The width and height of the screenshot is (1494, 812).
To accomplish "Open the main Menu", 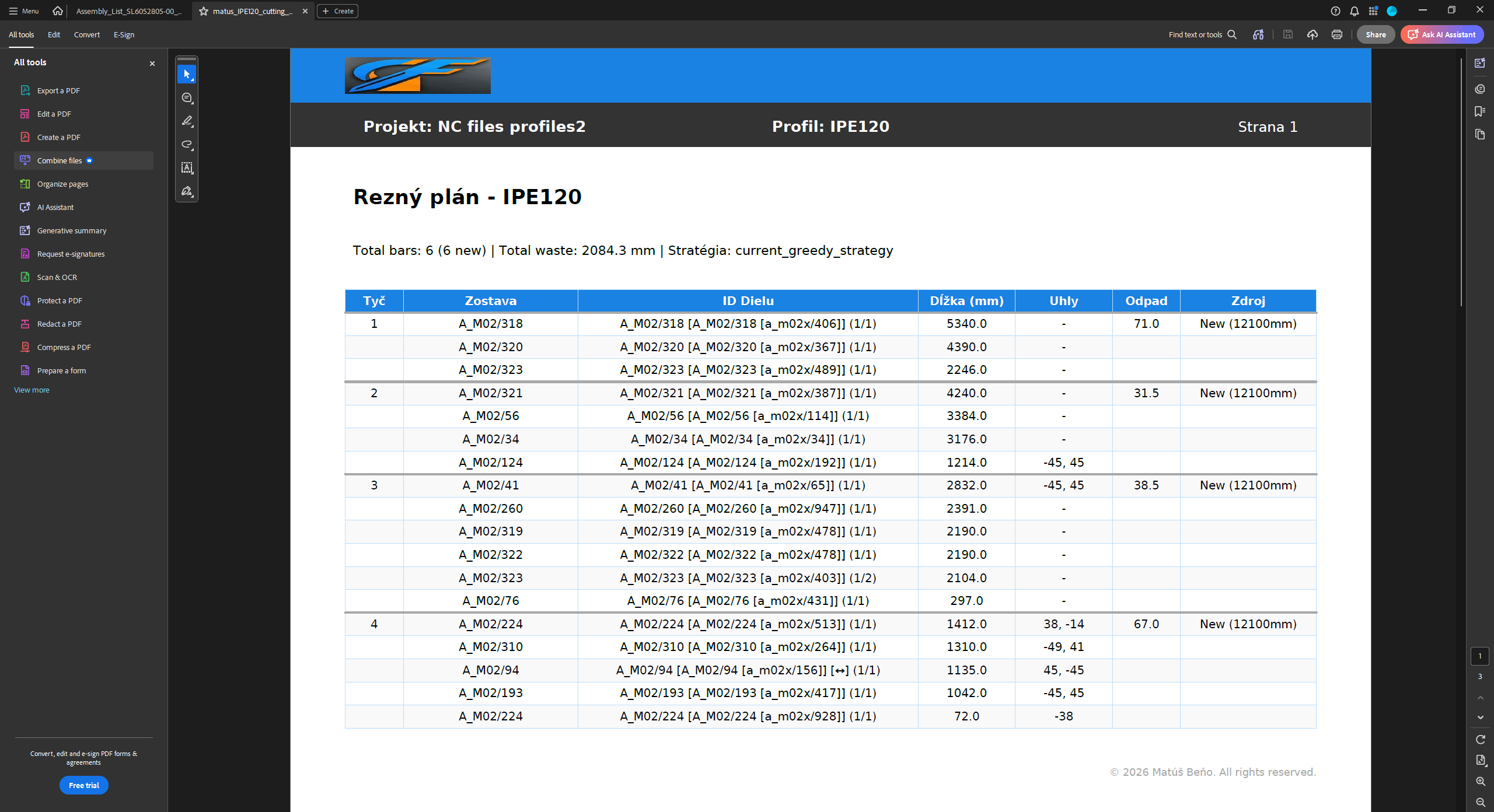I will (24, 10).
